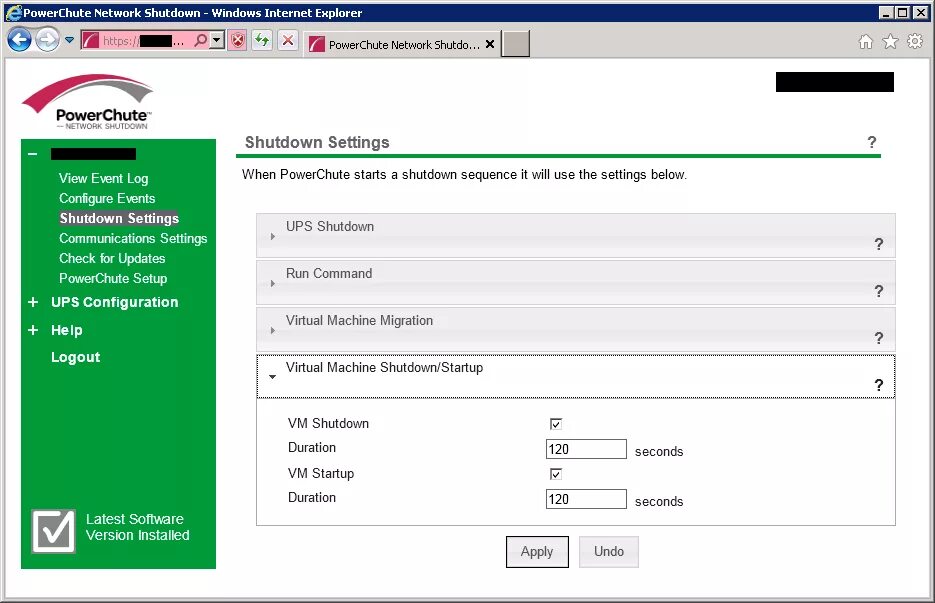Go back with the browser Back arrow
The image size is (935, 603).
tap(20, 40)
